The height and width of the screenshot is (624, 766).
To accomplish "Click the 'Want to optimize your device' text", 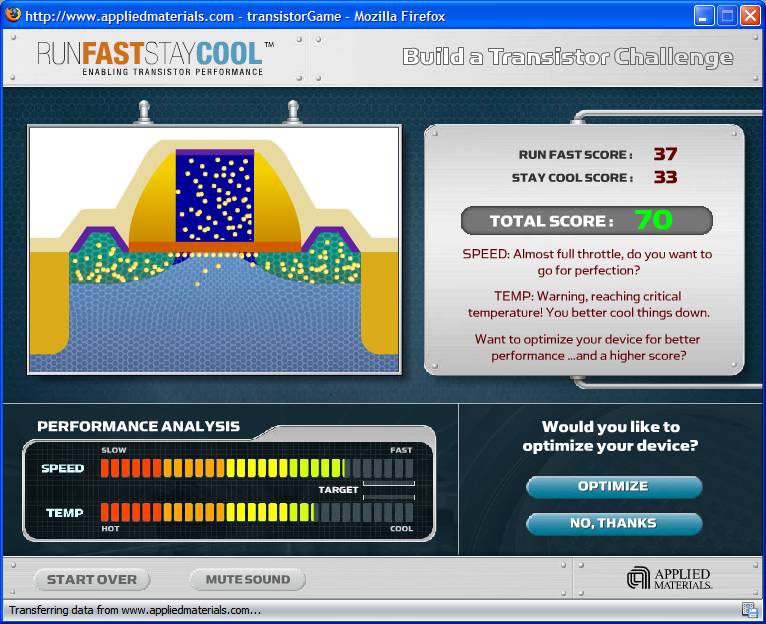I will pyautogui.click(x=588, y=347).
